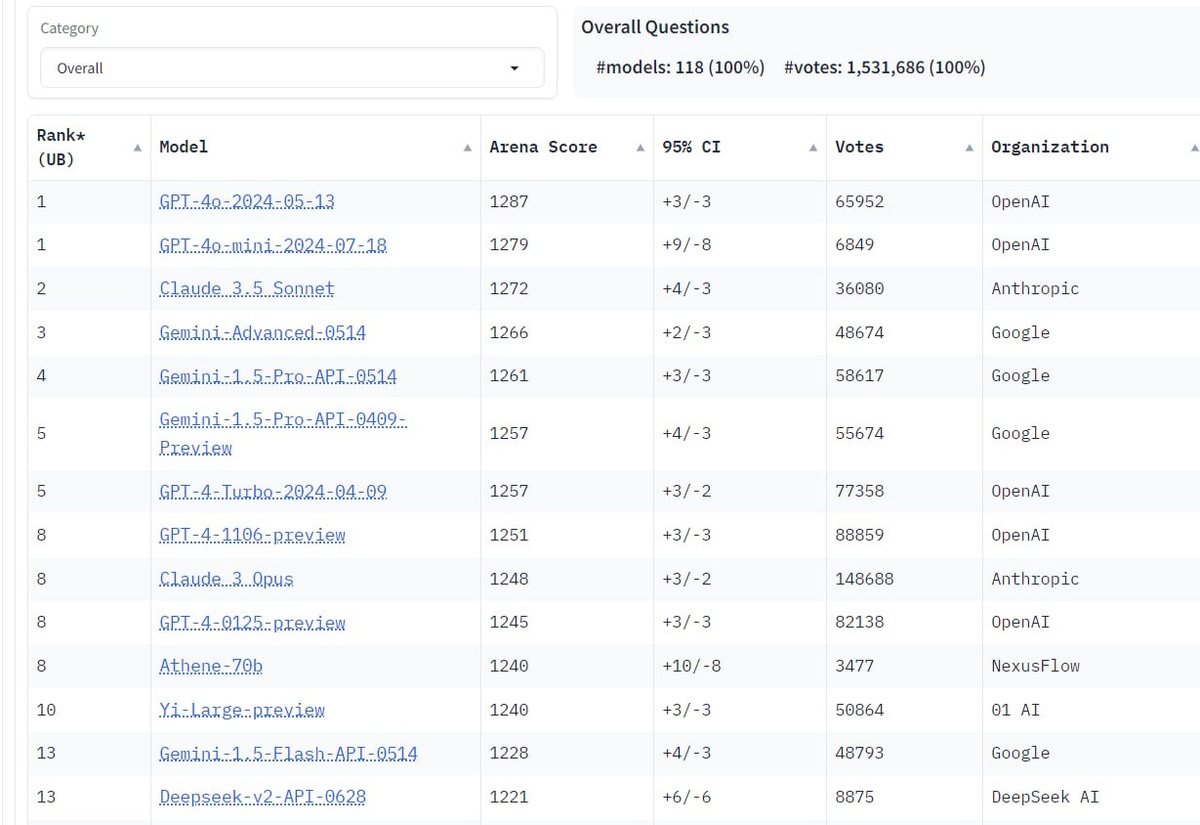This screenshot has height=825, width=1200.
Task: Sort by the Model column arrow
Action: 467,148
